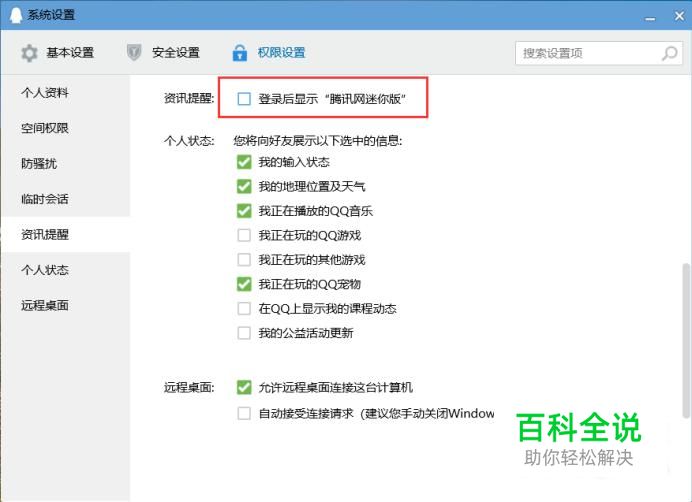
Task: Click the gear icon for 基本设置
Action: click(29, 53)
